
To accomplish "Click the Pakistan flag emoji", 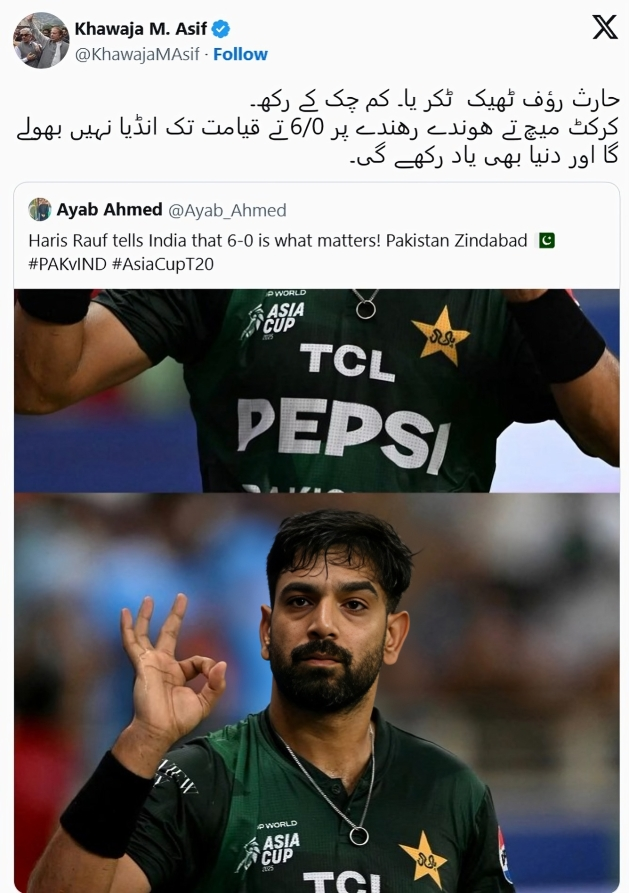I will point(547,241).
